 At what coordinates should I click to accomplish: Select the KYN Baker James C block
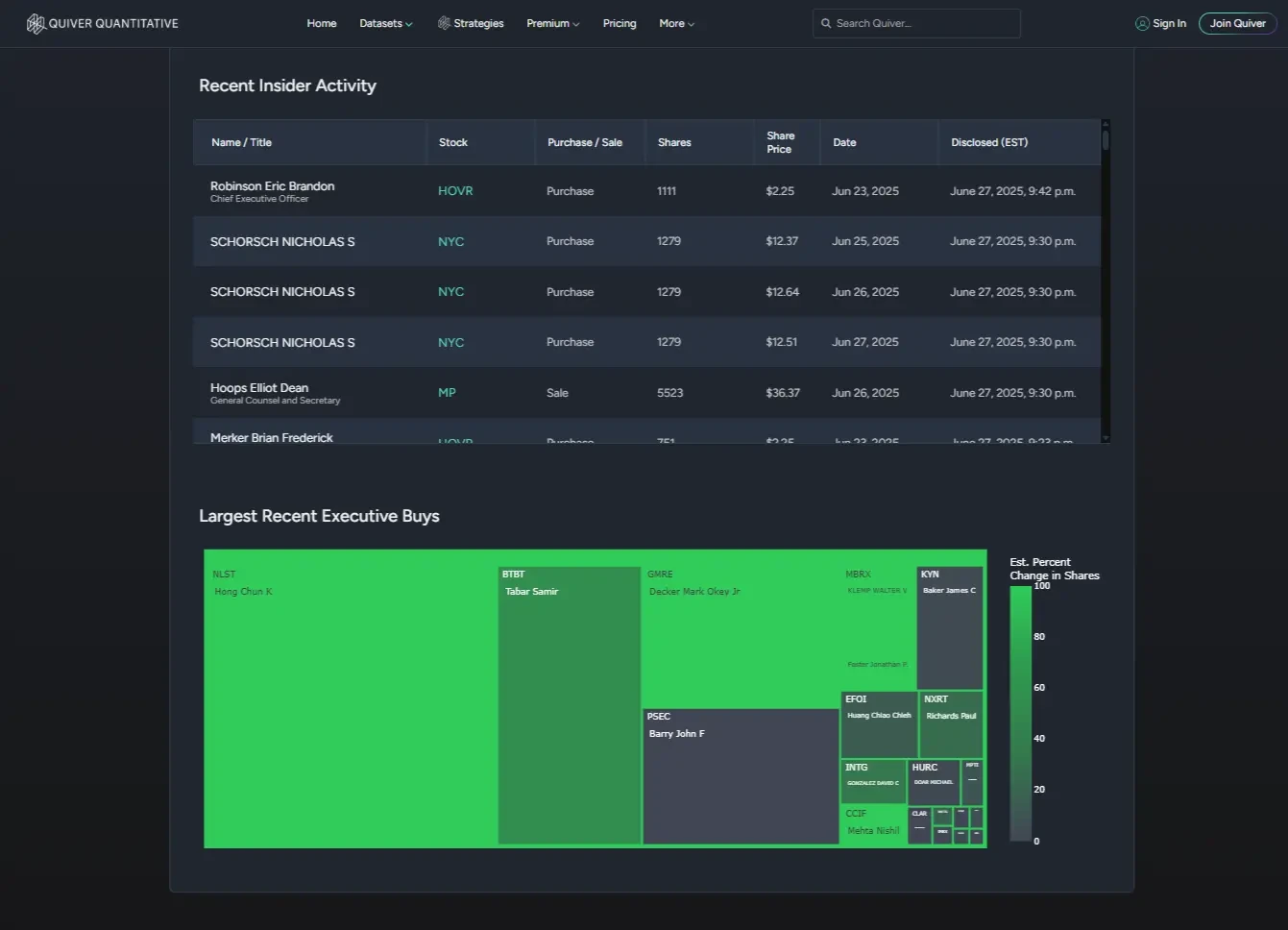[x=950, y=628]
